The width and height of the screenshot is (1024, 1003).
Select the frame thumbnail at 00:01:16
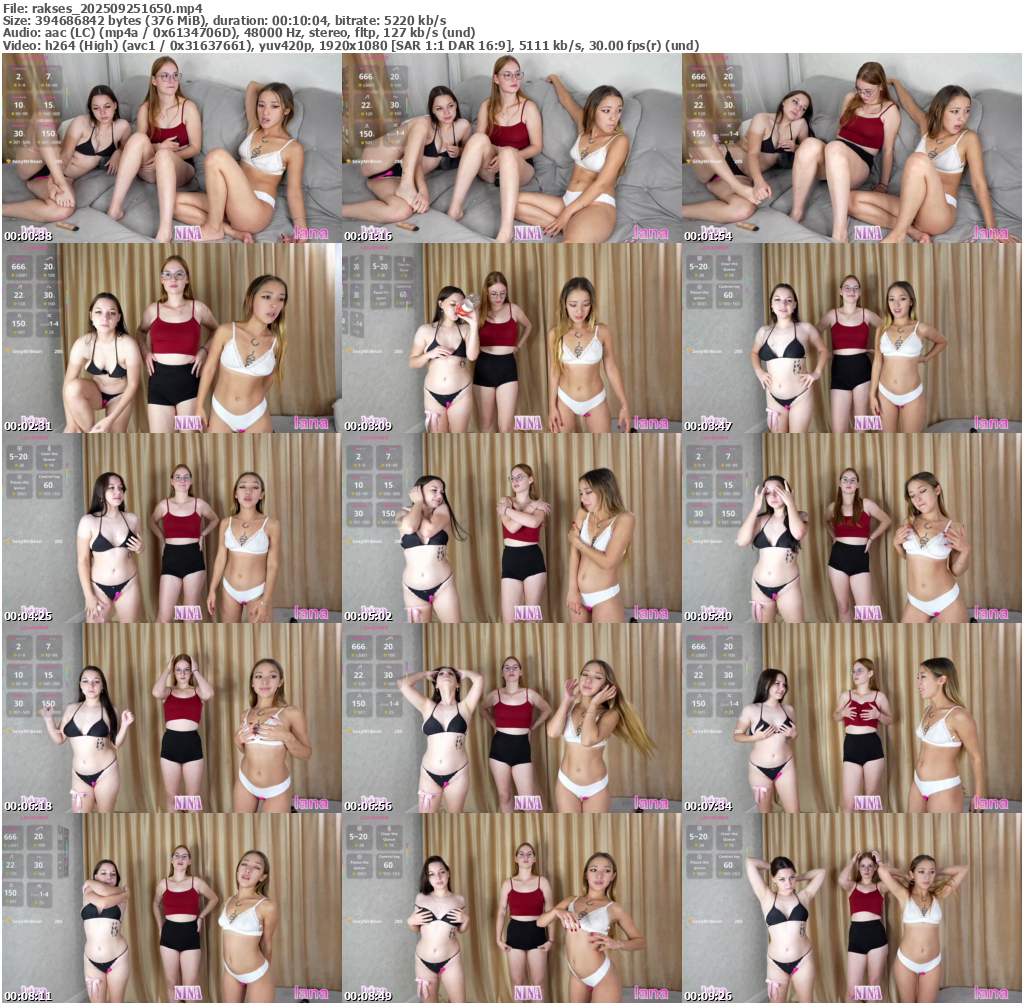click(511, 148)
